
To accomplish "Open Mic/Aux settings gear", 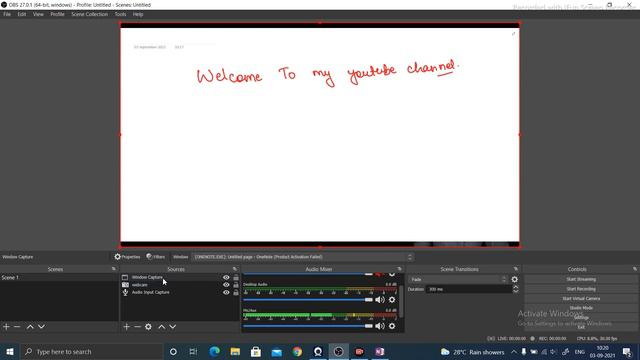I will pos(392,326).
